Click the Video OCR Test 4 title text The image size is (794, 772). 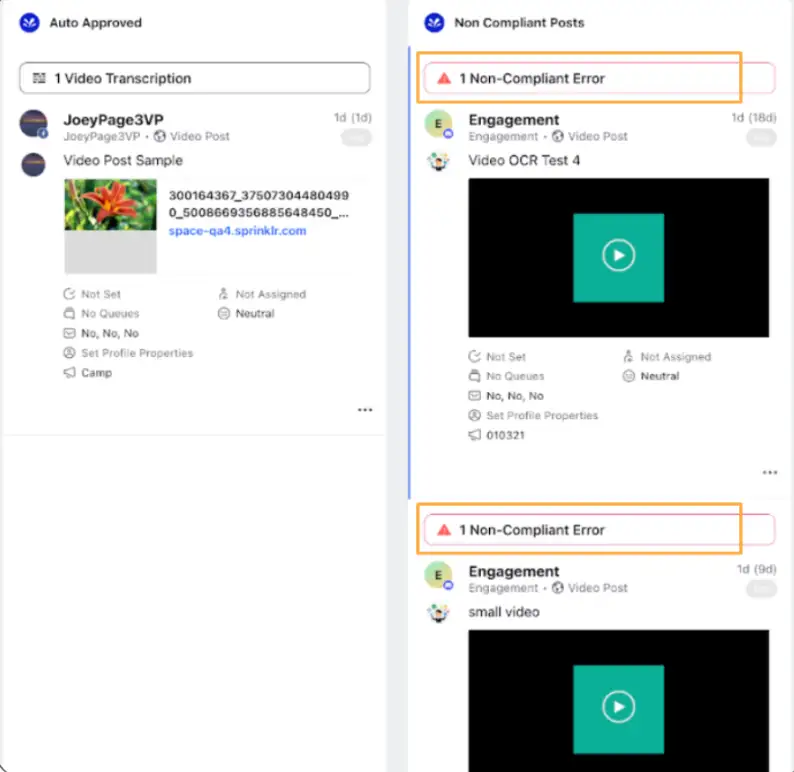[524, 160]
